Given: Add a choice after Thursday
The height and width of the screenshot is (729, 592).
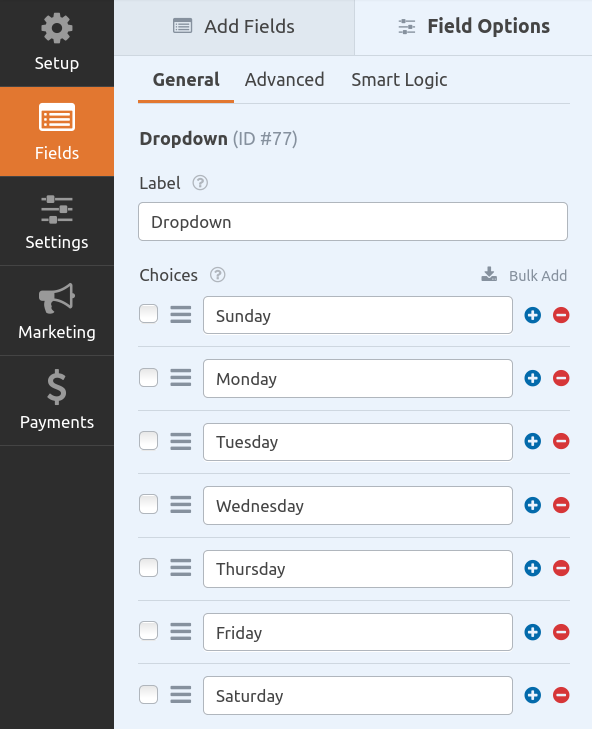Looking at the screenshot, I should tap(532, 568).
